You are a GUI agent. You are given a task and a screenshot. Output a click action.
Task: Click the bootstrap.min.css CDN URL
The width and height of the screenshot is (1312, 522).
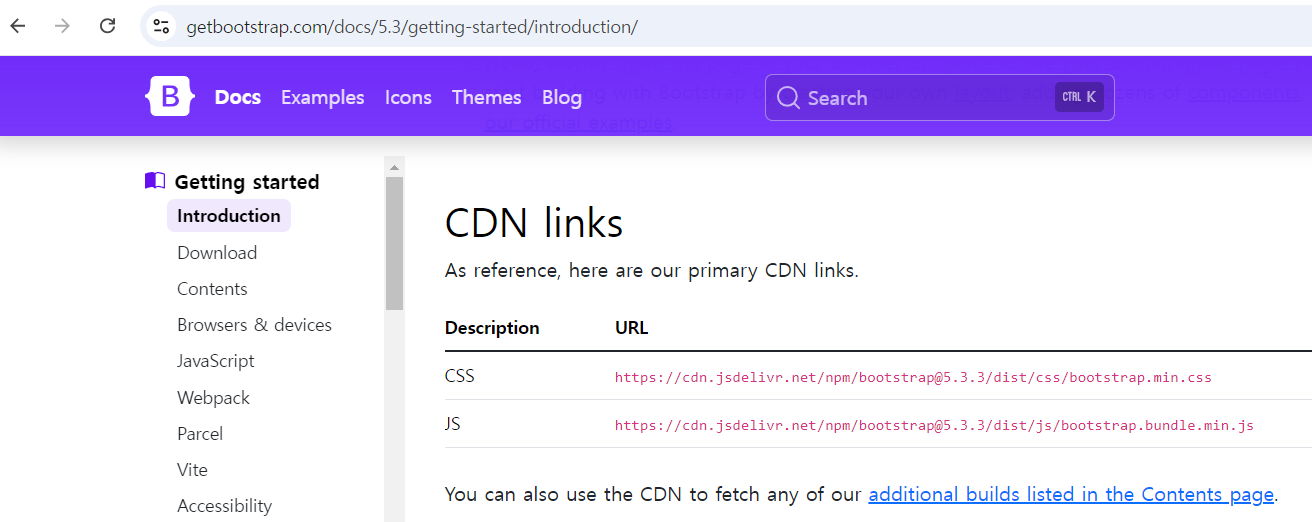pos(913,378)
